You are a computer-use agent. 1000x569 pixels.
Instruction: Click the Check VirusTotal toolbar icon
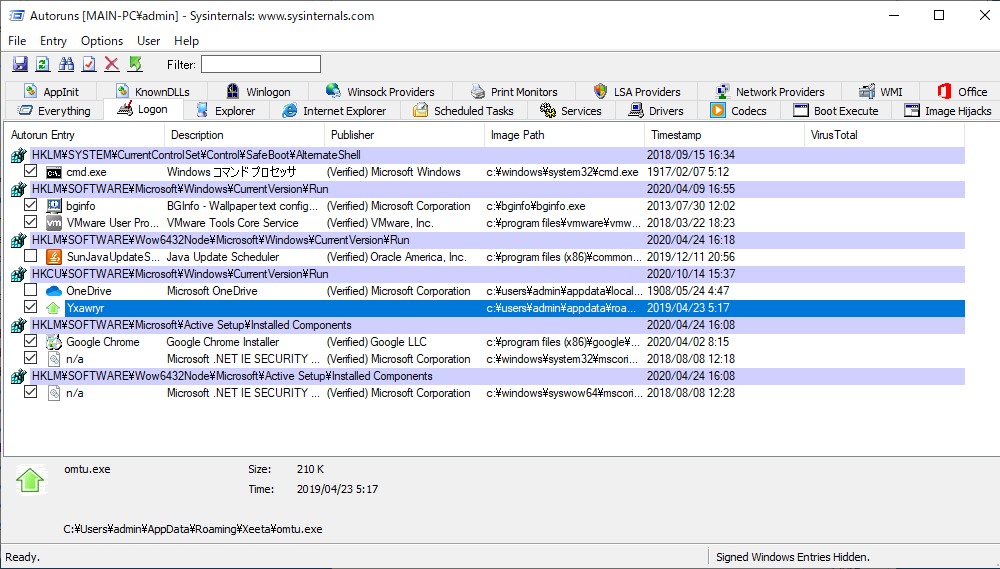coord(89,64)
